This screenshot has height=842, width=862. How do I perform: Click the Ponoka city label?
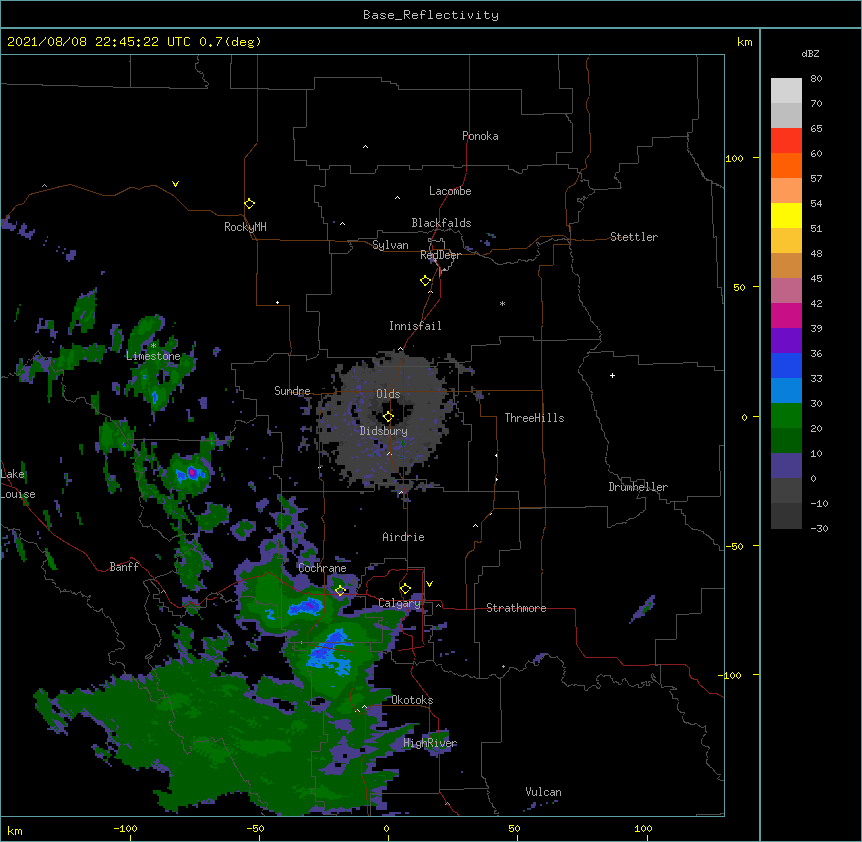pos(480,136)
